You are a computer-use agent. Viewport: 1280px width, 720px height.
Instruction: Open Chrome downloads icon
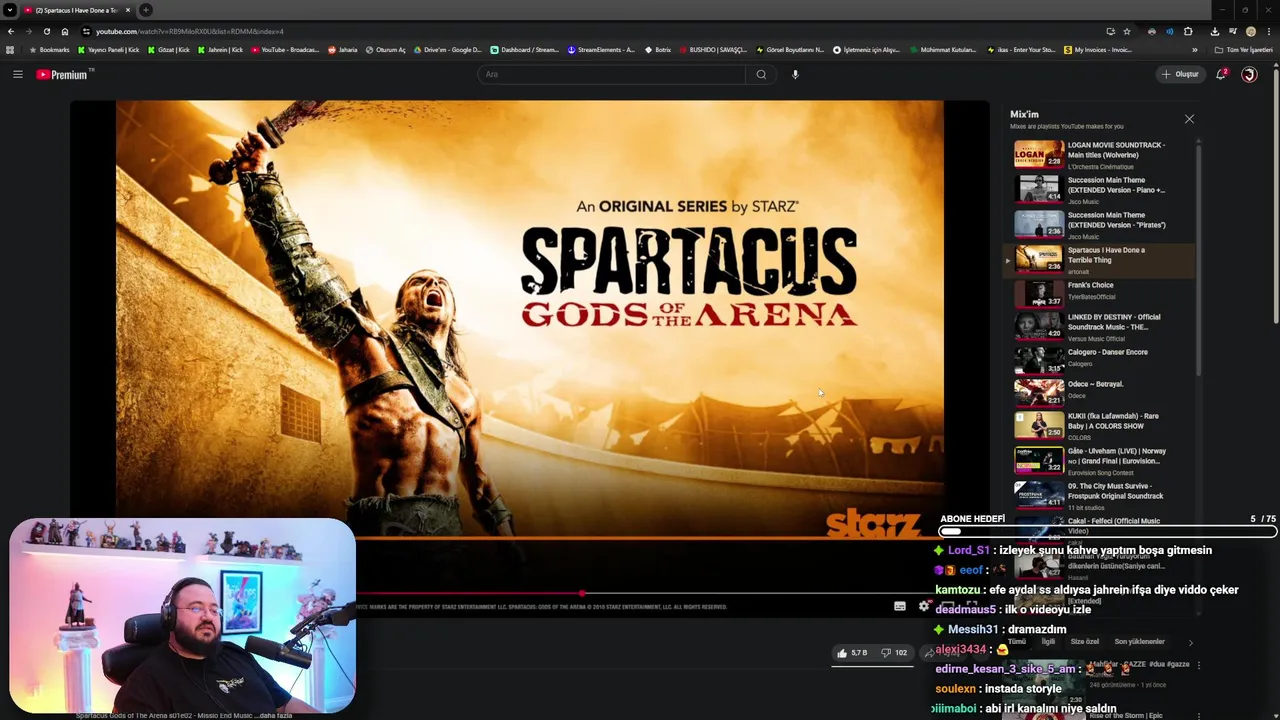(1214, 31)
